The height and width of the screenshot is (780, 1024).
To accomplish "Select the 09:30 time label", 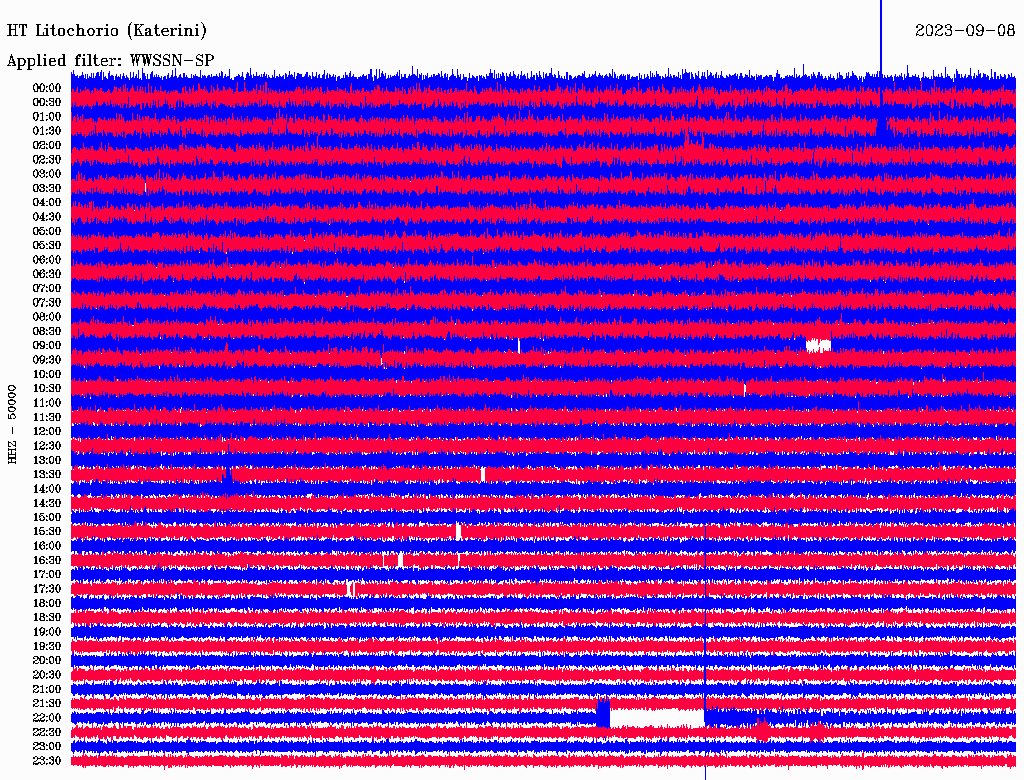I will [47, 361].
